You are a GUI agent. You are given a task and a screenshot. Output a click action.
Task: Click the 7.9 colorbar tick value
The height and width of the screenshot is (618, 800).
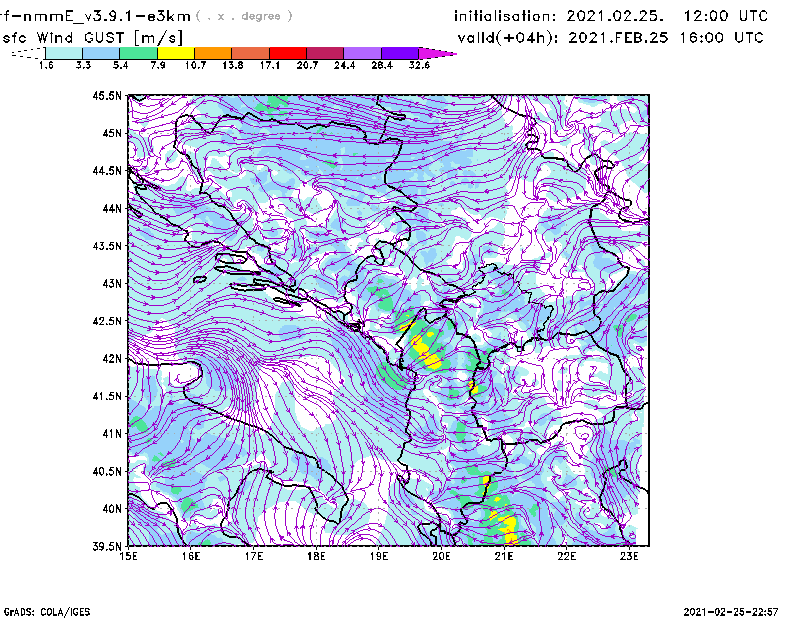(x=158, y=65)
